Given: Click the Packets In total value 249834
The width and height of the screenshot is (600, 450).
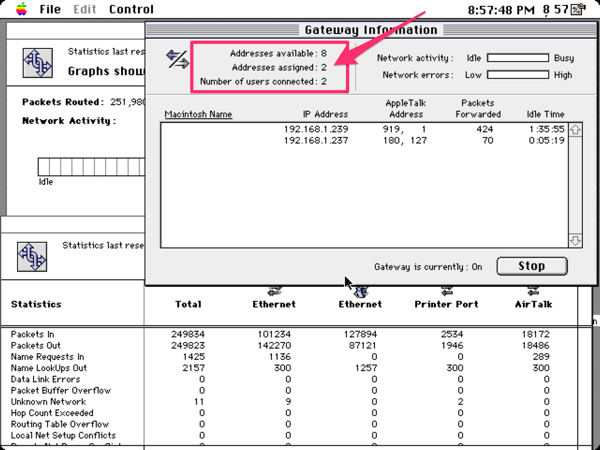Looking at the screenshot, I should point(188,334).
